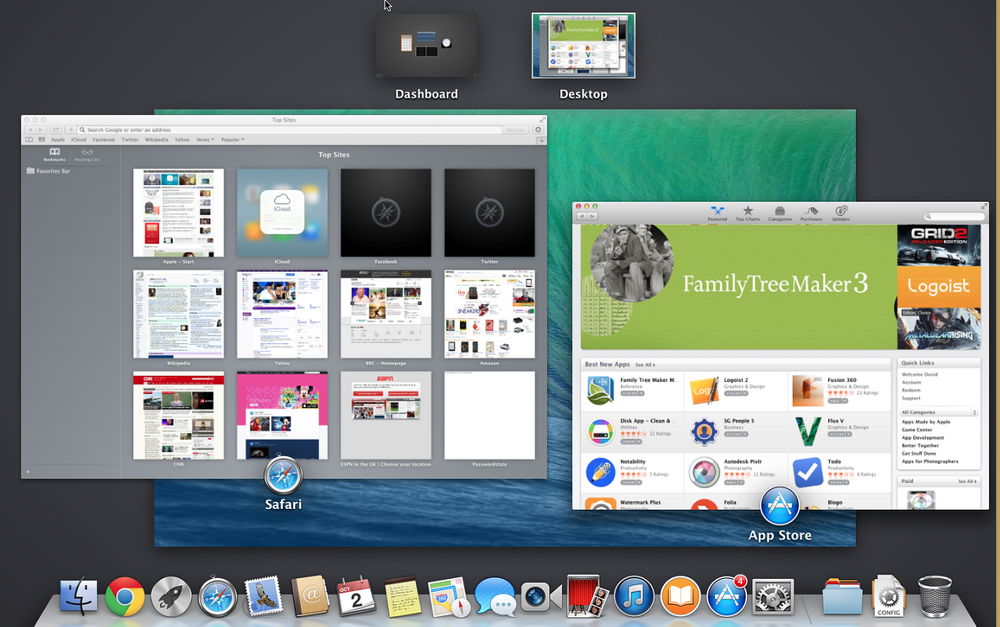
Task: Expand Popular dropdown in Safari bookmarks bar
Action: 232,140
